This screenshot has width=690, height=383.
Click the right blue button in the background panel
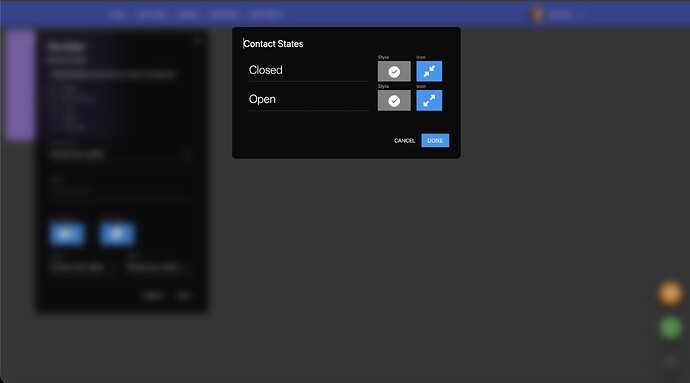[117, 234]
